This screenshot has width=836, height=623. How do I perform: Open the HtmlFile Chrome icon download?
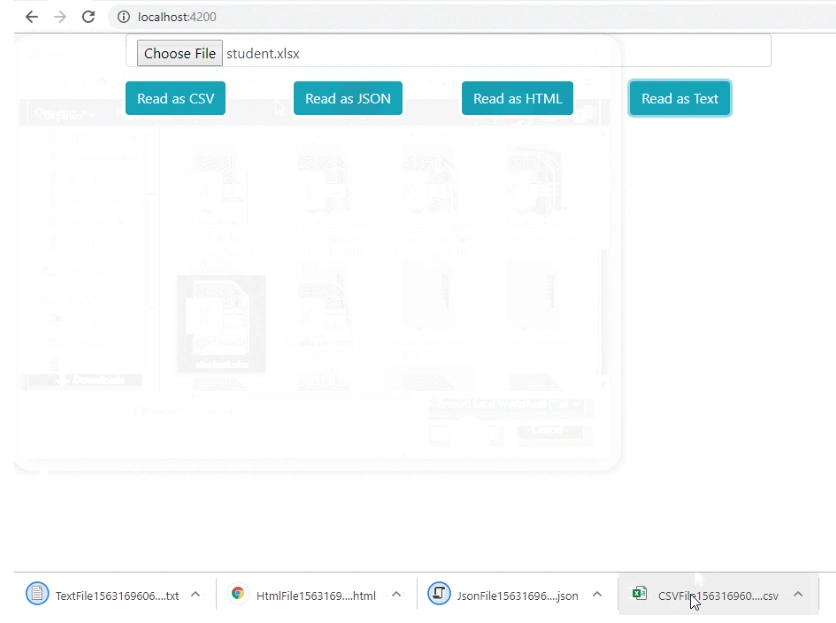238,593
